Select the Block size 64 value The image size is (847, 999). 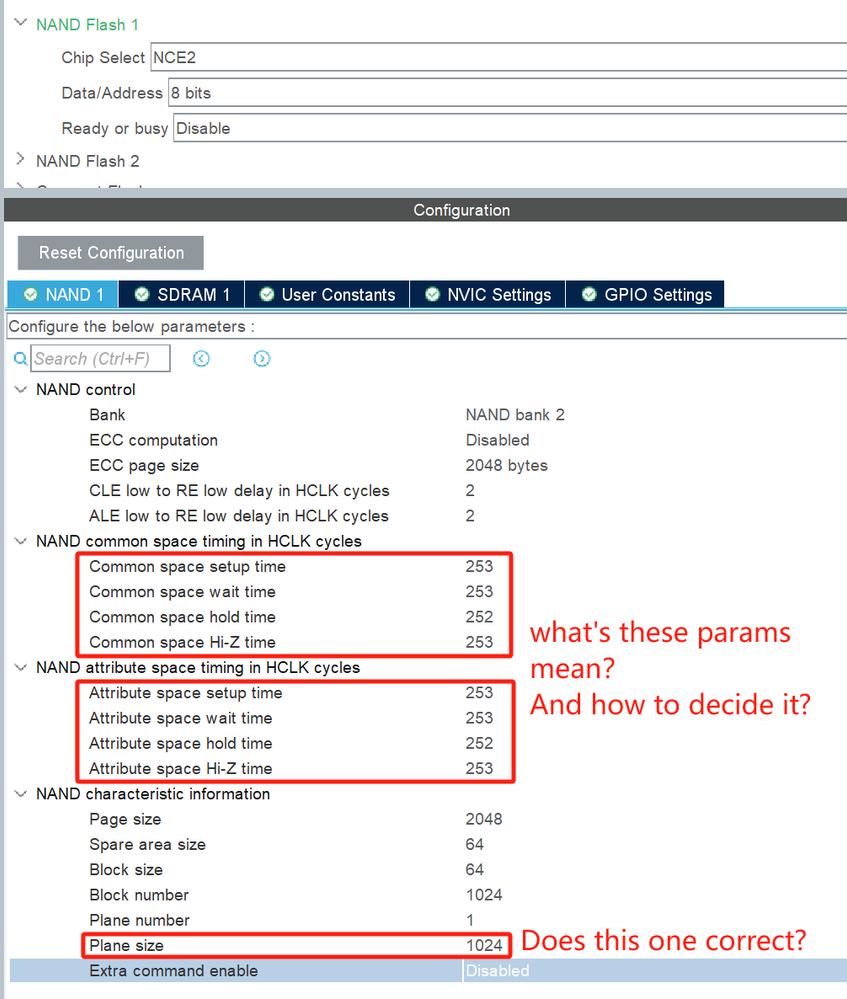[x=475, y=870]
